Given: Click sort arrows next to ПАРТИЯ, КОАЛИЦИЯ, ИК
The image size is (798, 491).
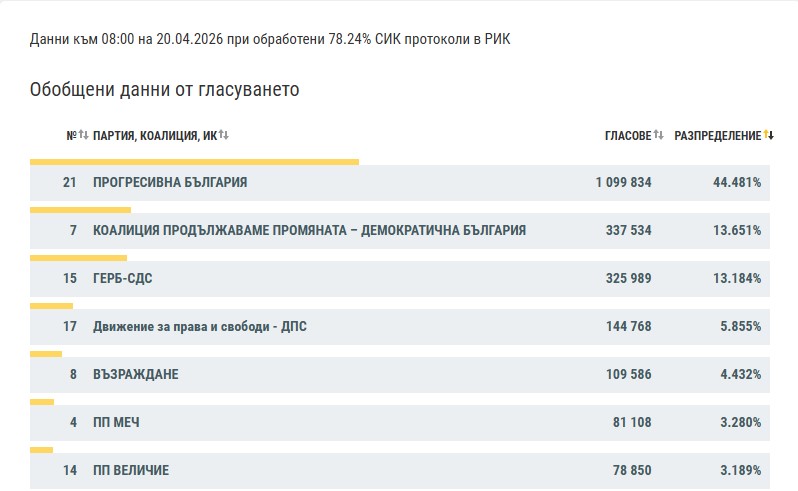Looking at the screenshot, I should [x=224, y=136].
